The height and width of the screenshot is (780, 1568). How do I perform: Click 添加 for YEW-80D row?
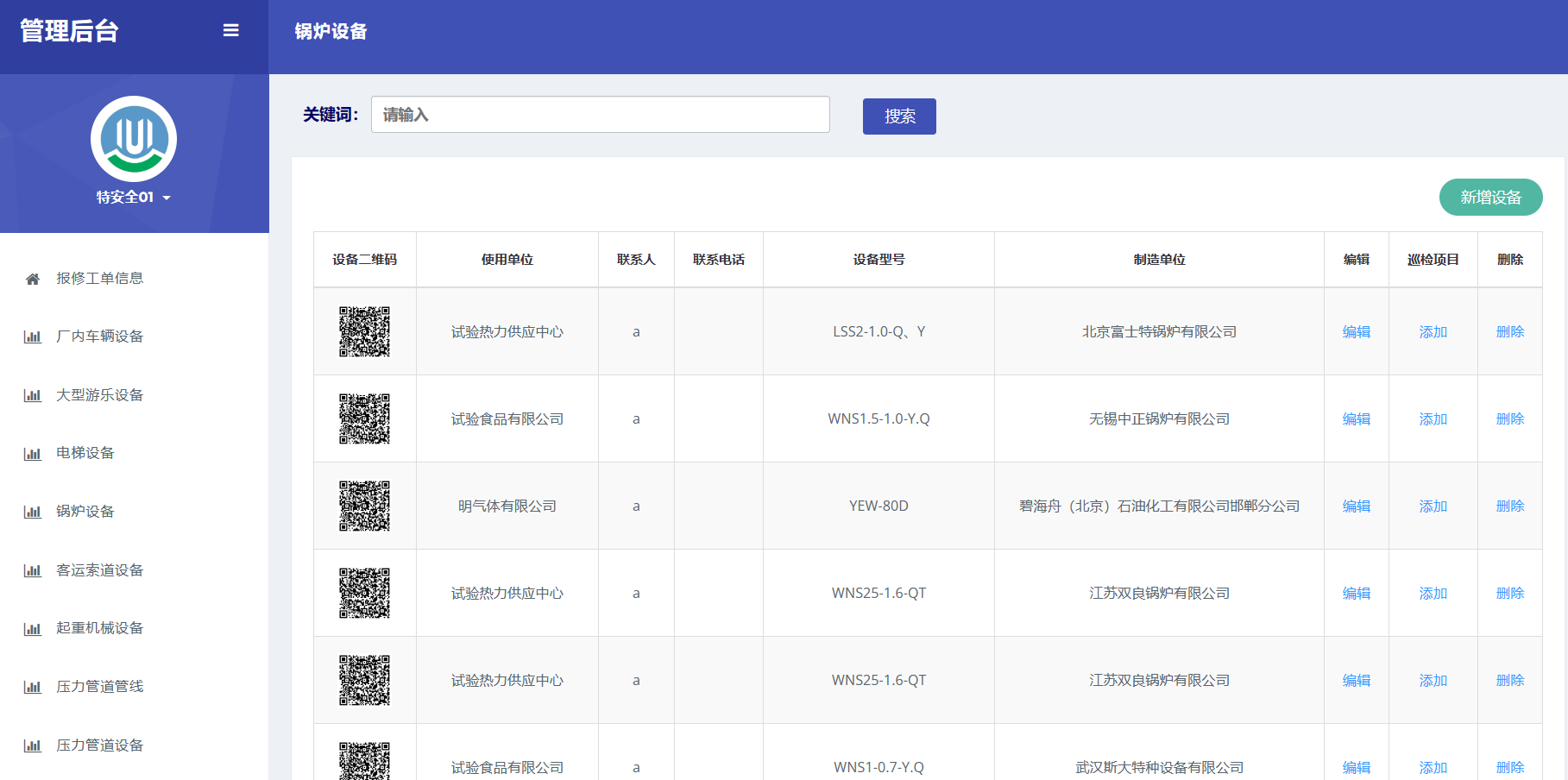tap(1433, 506)
